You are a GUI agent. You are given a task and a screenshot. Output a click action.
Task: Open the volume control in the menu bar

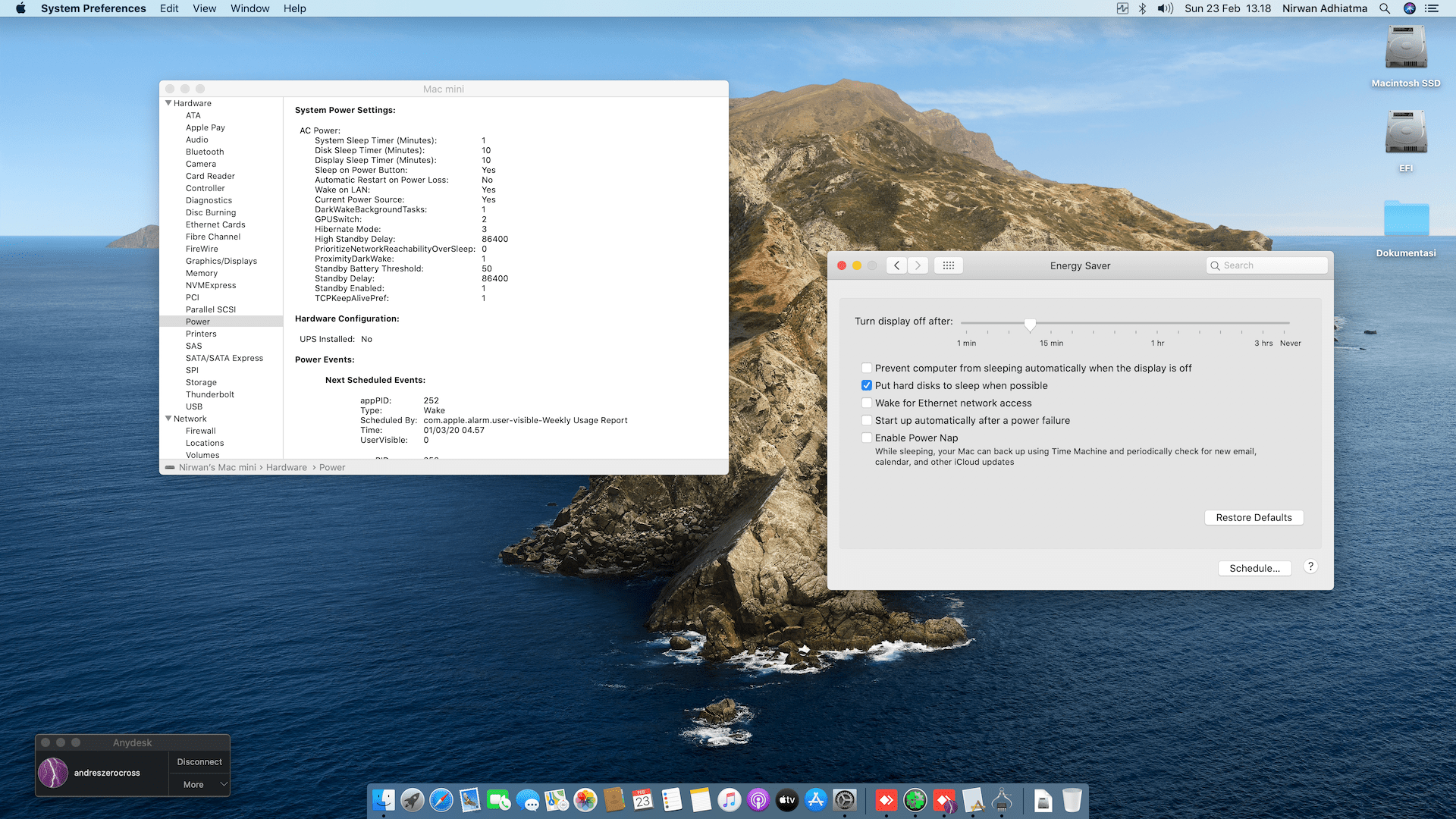tap(1165, 8)
